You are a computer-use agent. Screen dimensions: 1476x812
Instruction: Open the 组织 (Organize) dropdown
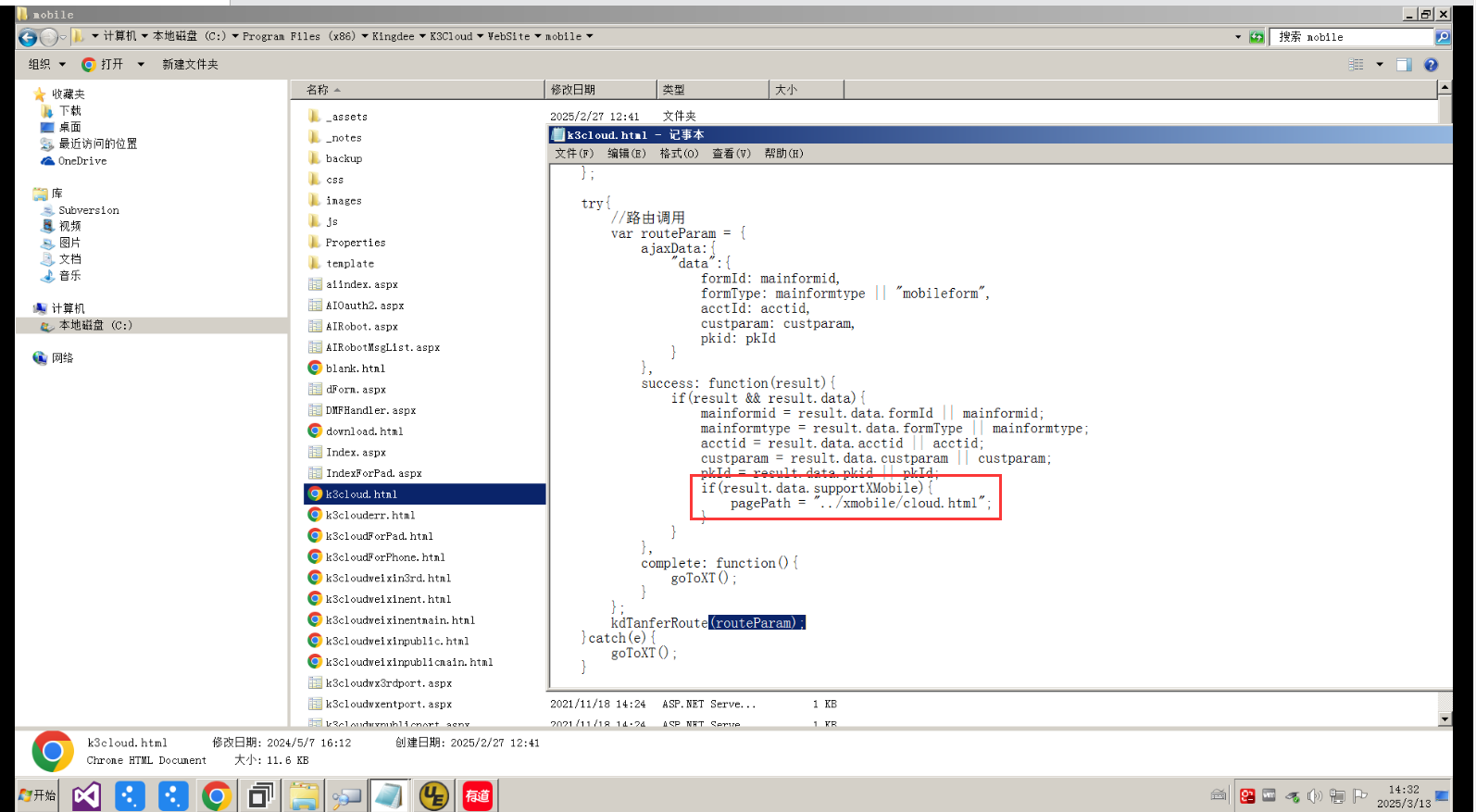tap(46, 65)
